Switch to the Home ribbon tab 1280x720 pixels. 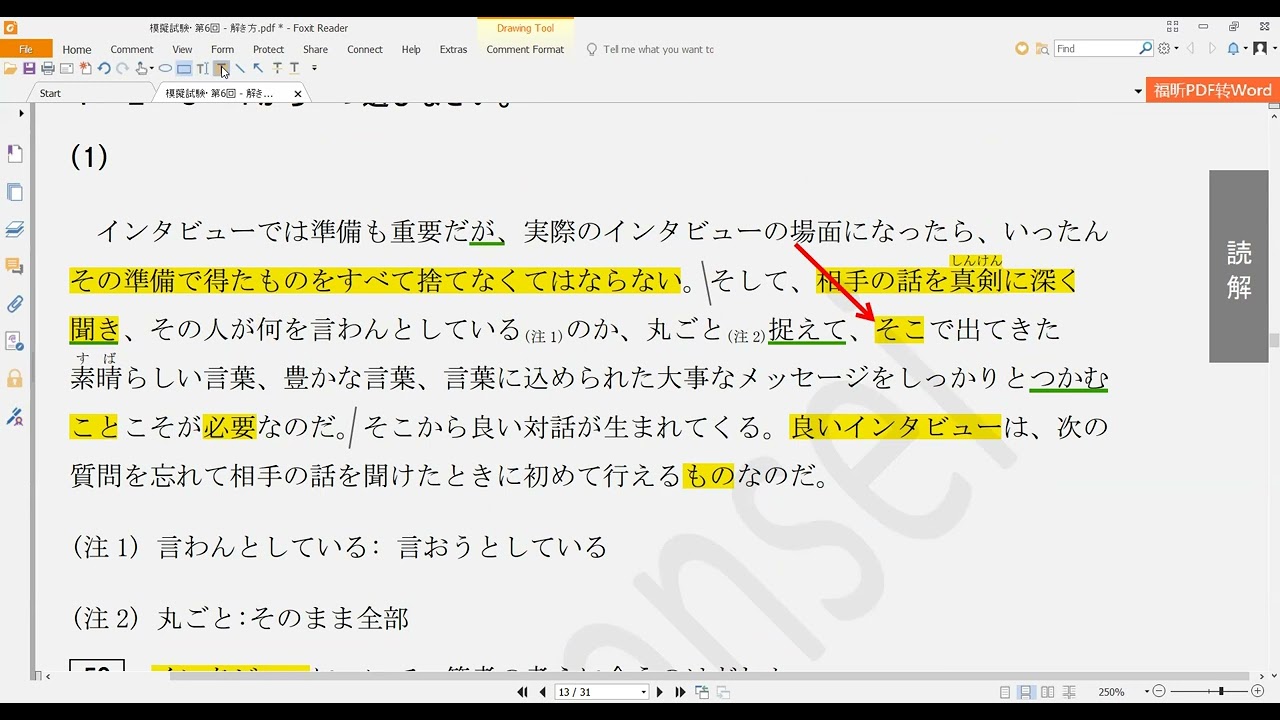tap(77, 49)
